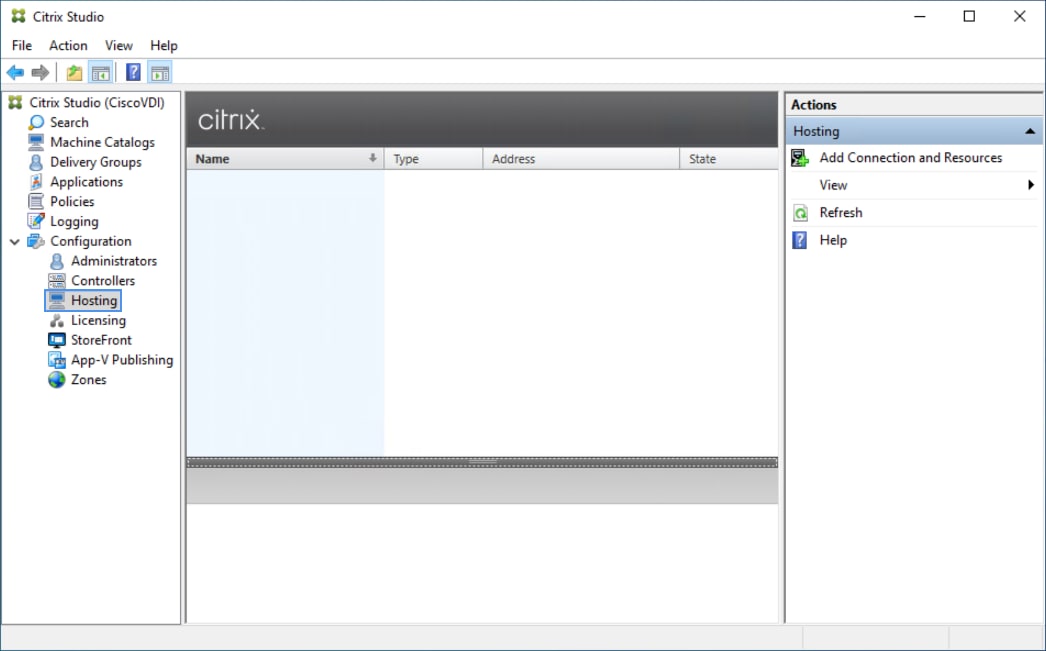Click the Zones globe icon
1046x651 pixels.
click(57, 380)
